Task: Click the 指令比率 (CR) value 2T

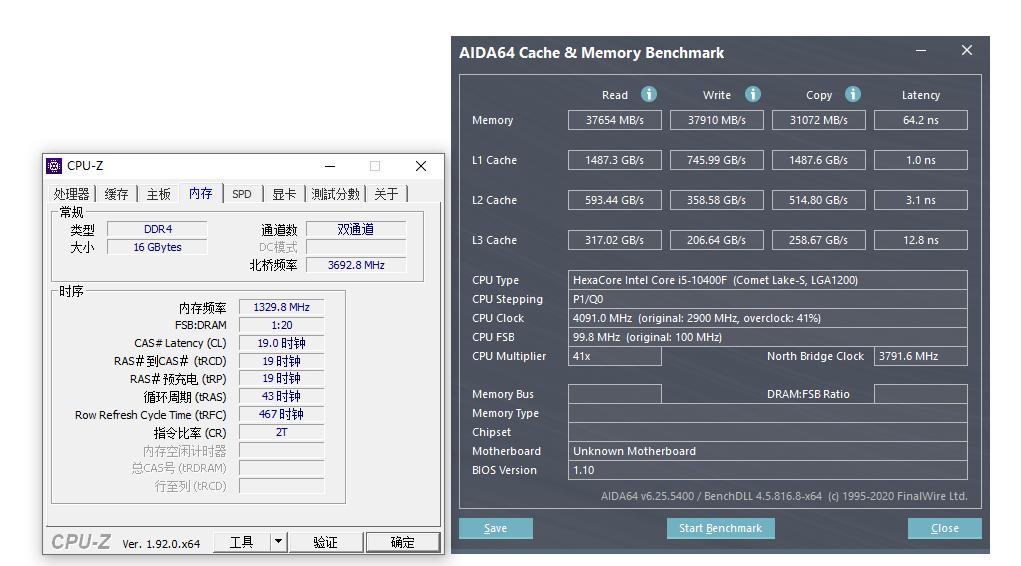Action: tap(281, 432)
